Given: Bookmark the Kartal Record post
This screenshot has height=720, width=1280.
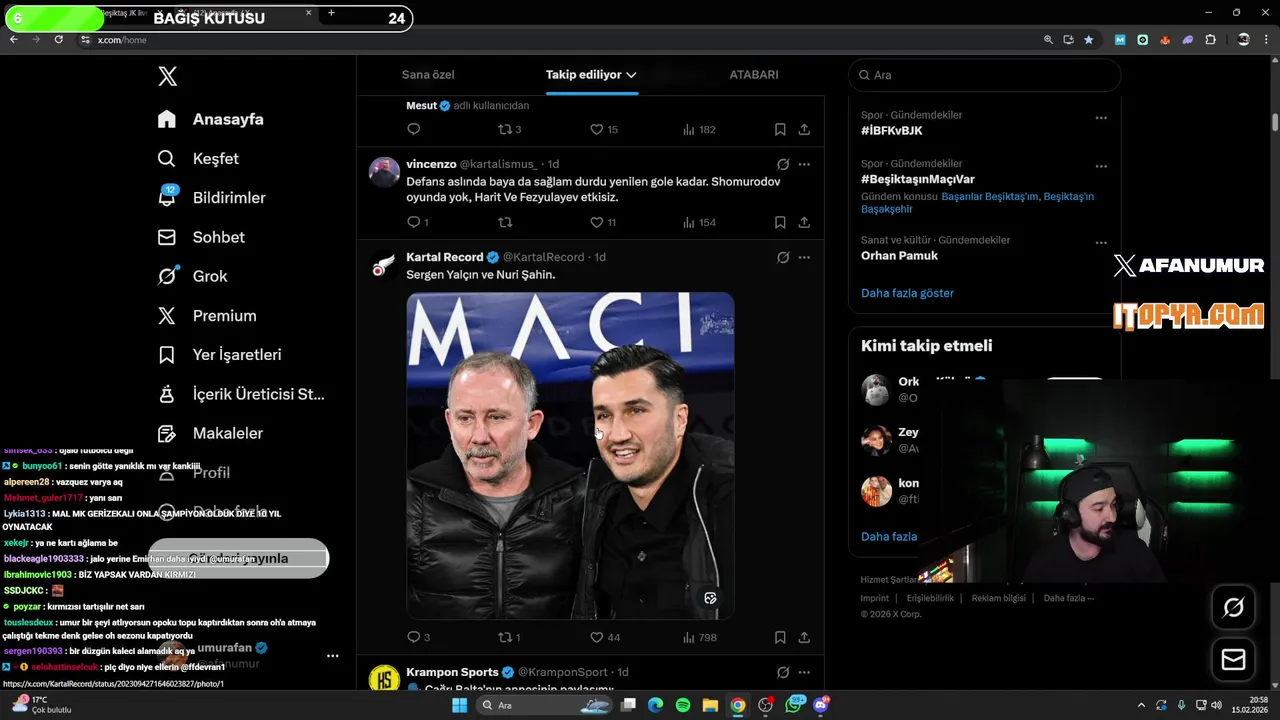Looking at the screenshot, I should (x=780, y=637).
